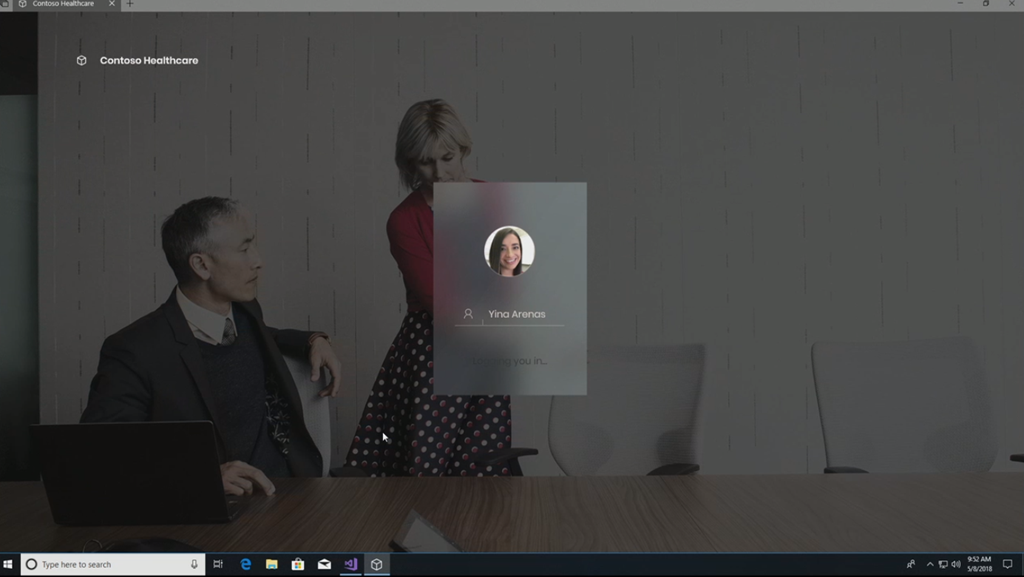
Task: Click the Yina Arenas username field
Action: [516, 314]
